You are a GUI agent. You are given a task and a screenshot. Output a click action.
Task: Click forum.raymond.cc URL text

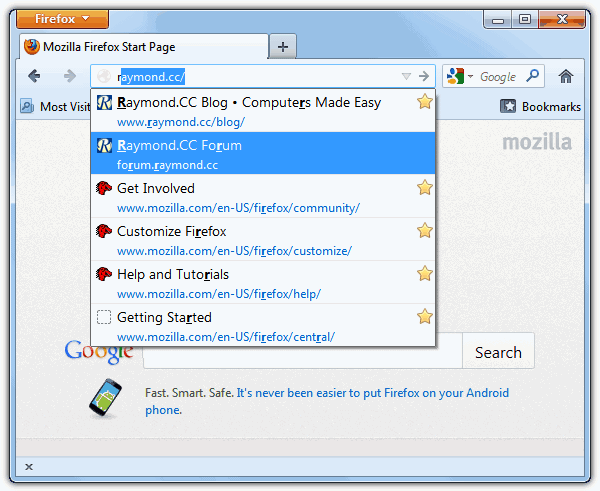168,165
